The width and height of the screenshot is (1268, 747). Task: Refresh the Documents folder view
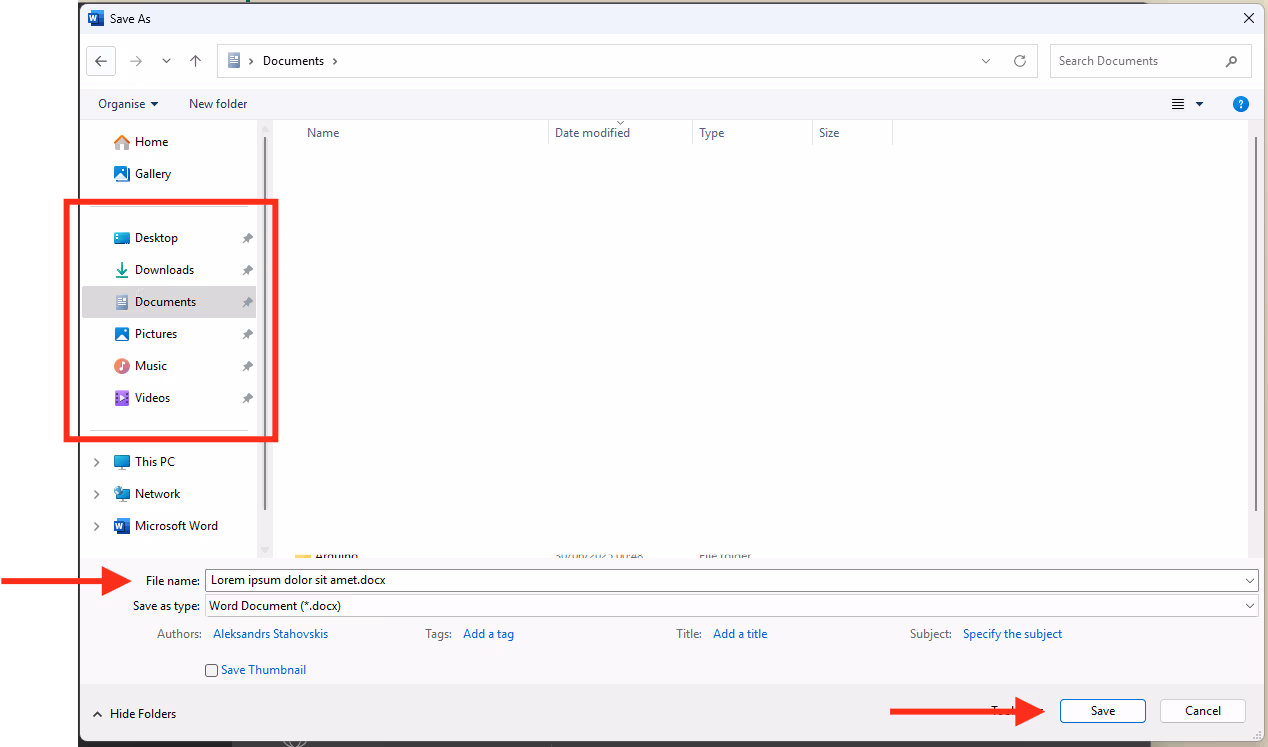point(1019,61)
